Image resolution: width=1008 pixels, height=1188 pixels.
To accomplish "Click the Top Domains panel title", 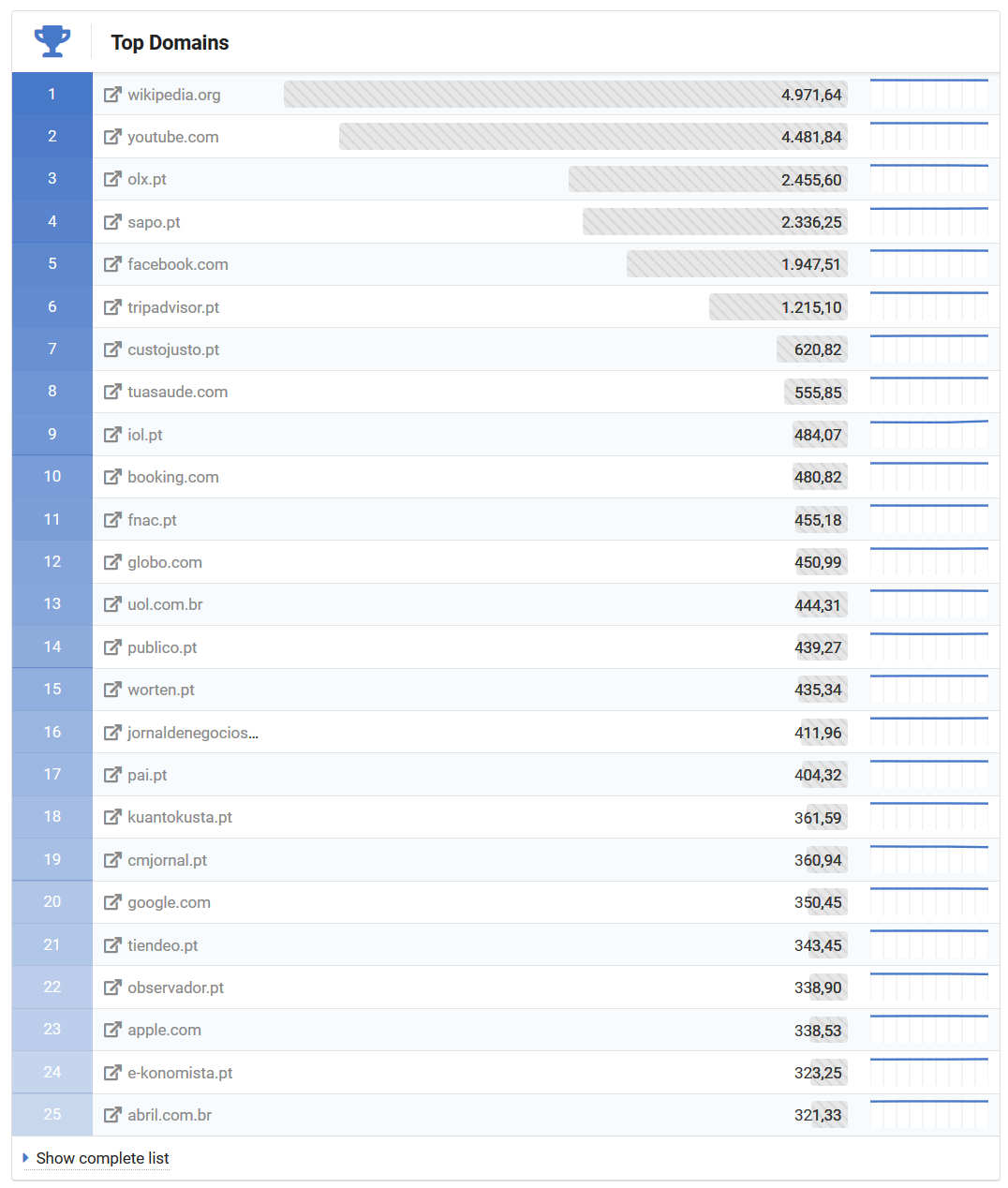I will click(170, 43).
